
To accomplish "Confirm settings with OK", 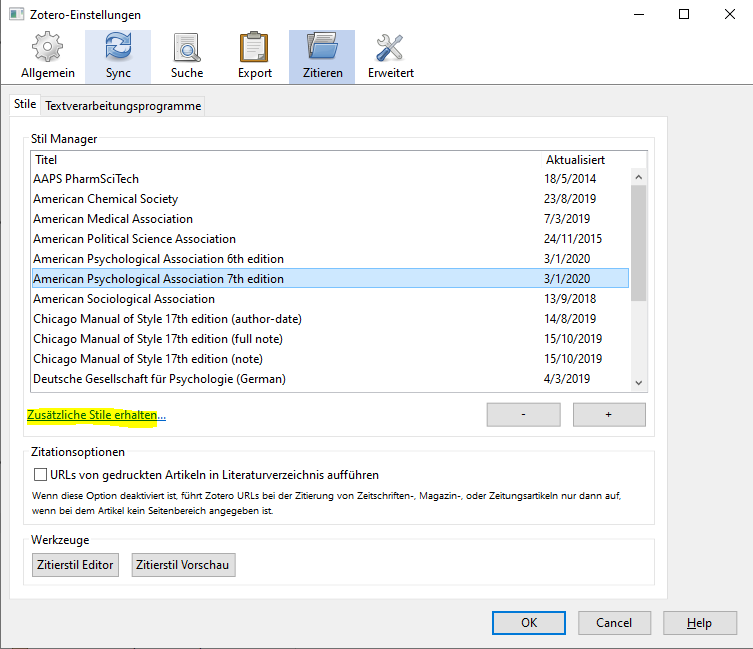I will [529, 623].
